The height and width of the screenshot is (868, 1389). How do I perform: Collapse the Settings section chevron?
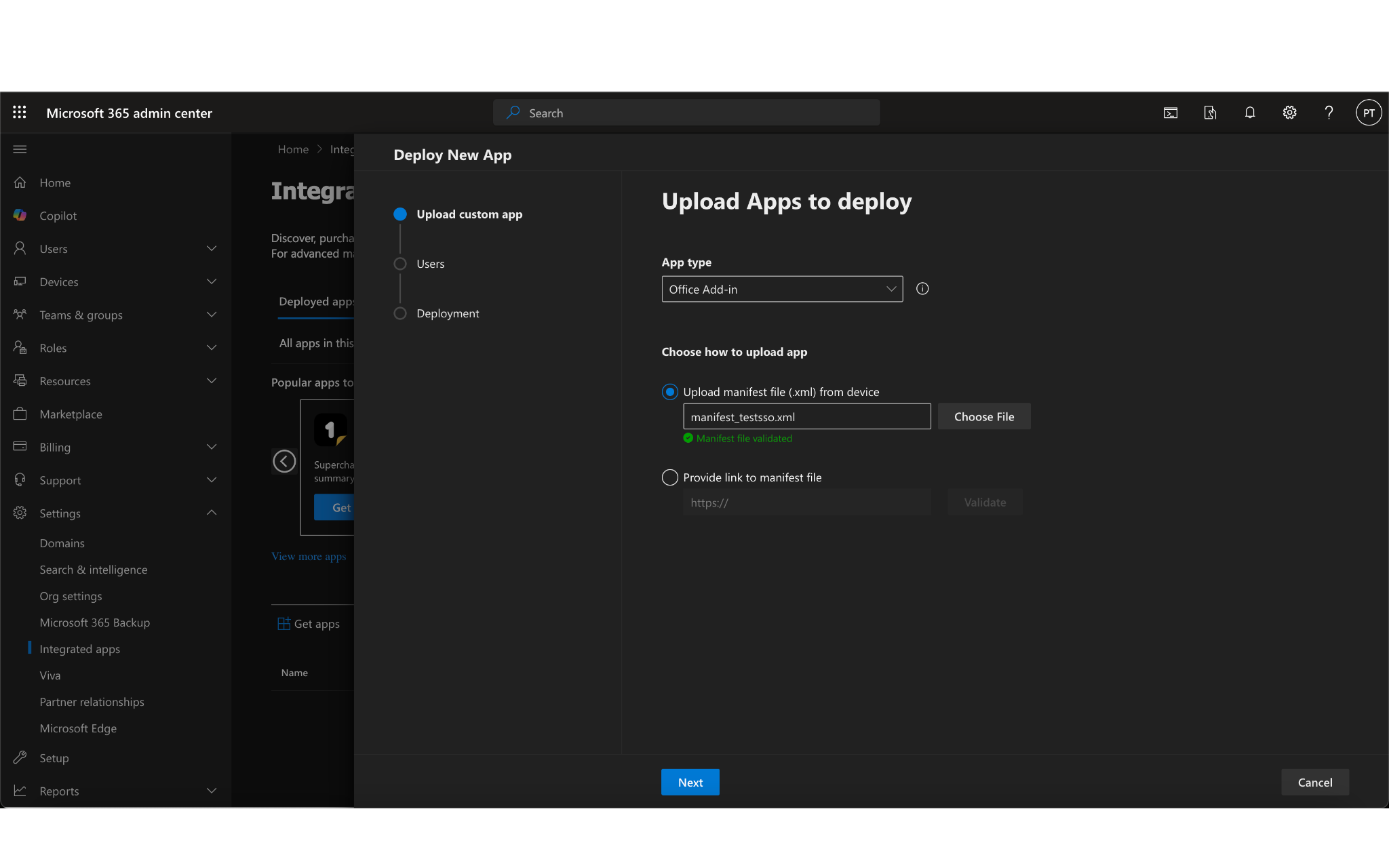212,513
